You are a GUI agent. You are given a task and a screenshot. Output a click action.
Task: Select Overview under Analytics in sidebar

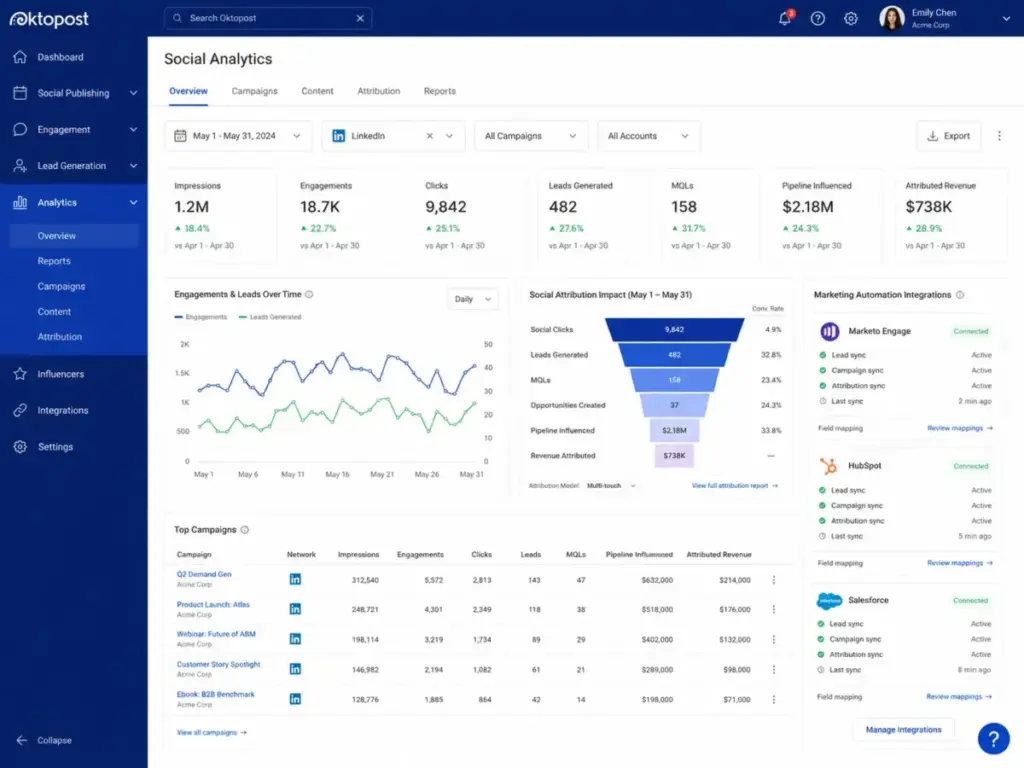click(74, 236)
